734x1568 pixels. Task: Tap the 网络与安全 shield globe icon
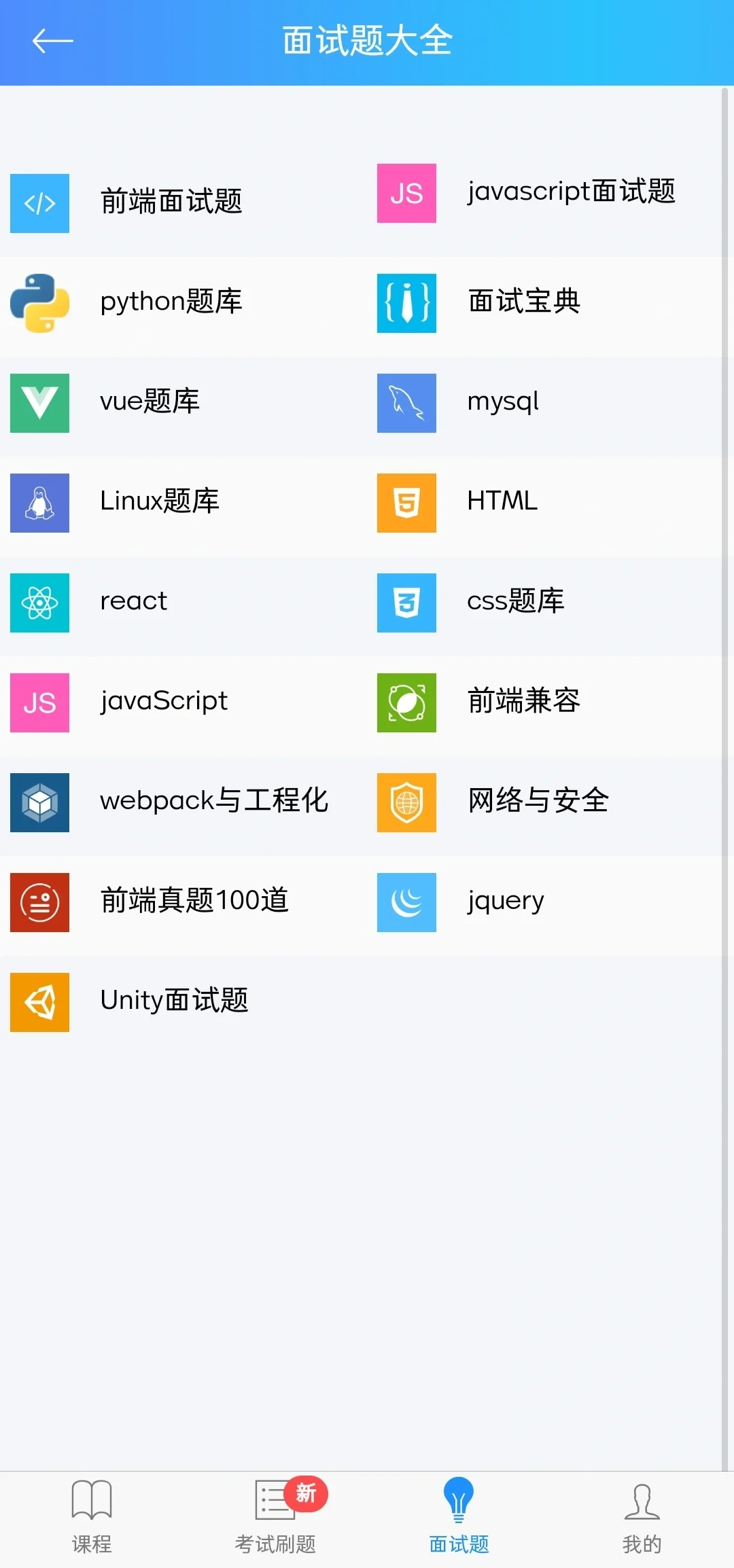click(406, 802)
